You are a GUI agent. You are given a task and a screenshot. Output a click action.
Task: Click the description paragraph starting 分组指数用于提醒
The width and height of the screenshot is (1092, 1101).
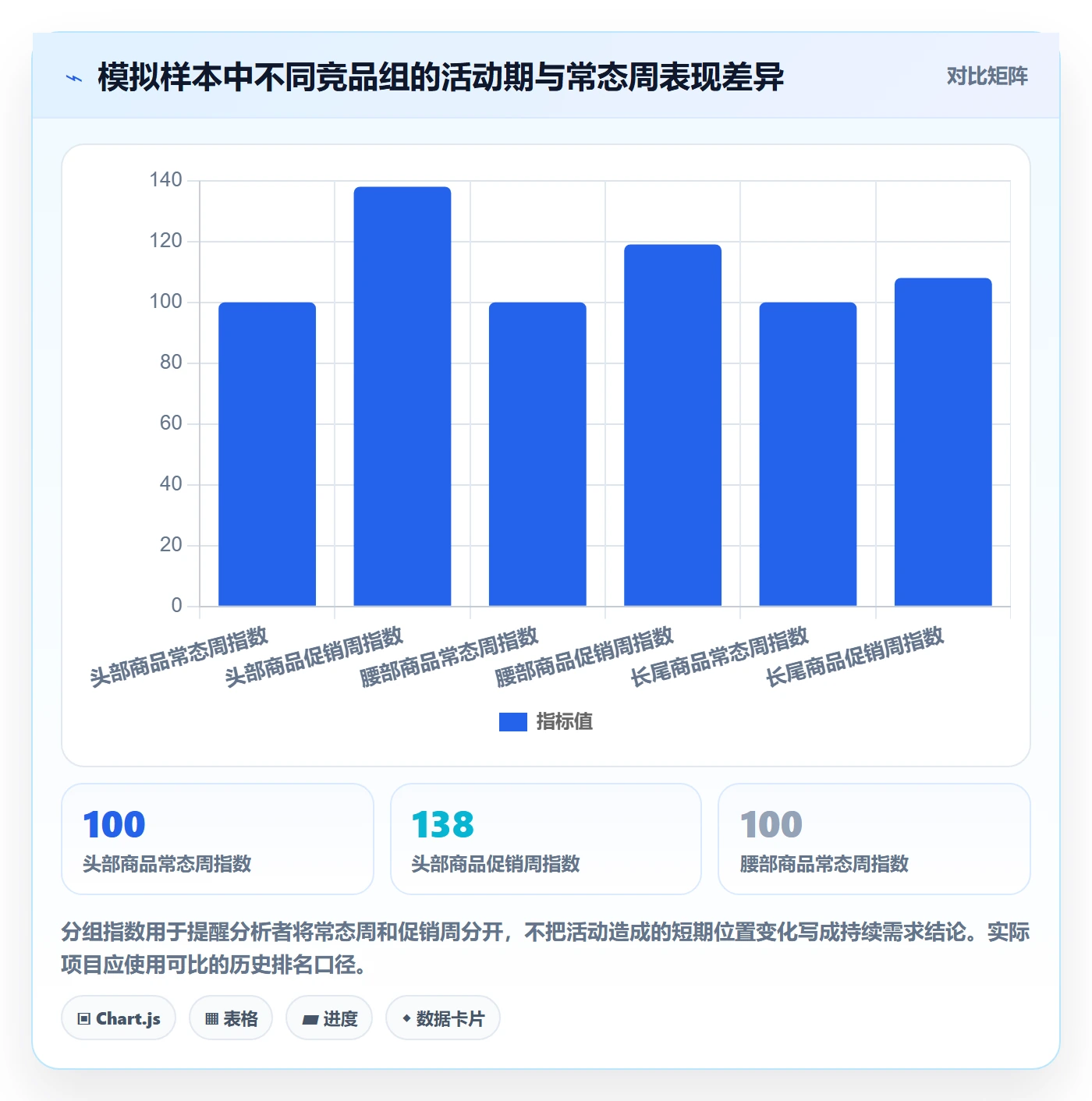545,948
